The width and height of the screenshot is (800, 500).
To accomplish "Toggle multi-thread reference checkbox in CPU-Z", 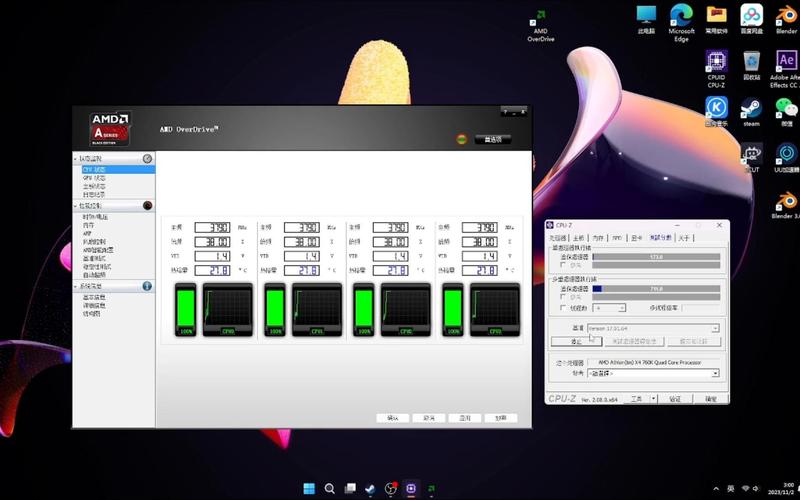I will [x=563, y=297].
